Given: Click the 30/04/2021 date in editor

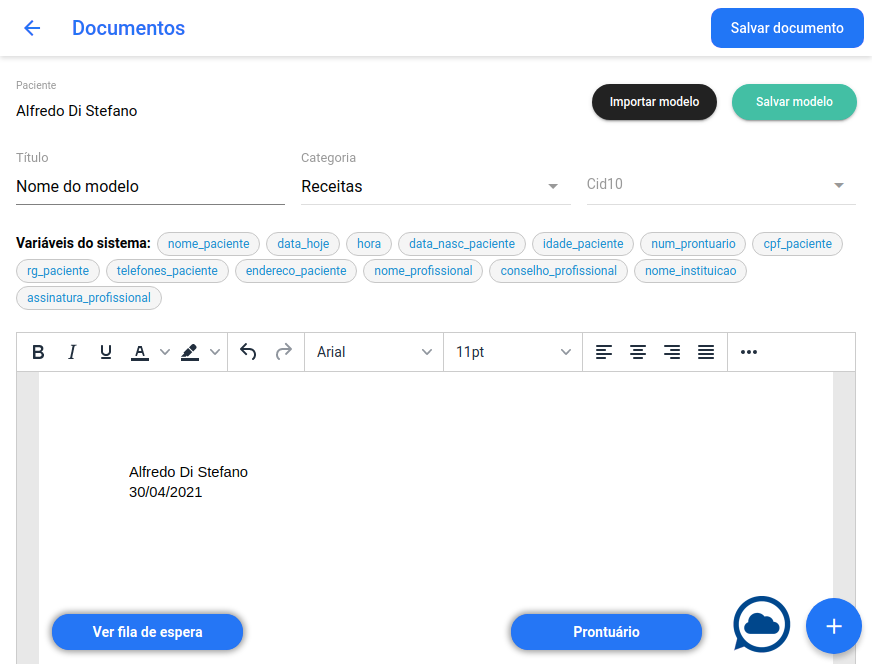Looking at the screenshot, I should click(x=166, y=492).
